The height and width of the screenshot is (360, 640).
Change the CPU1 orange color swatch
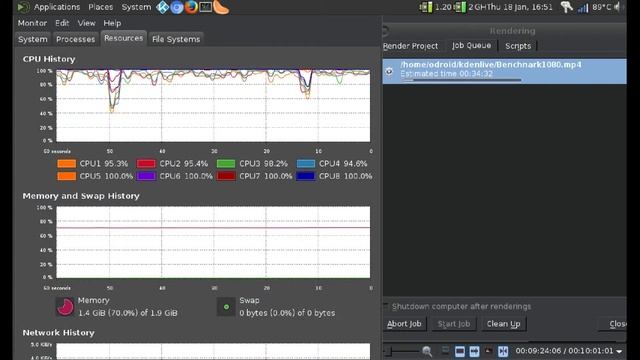67,164
